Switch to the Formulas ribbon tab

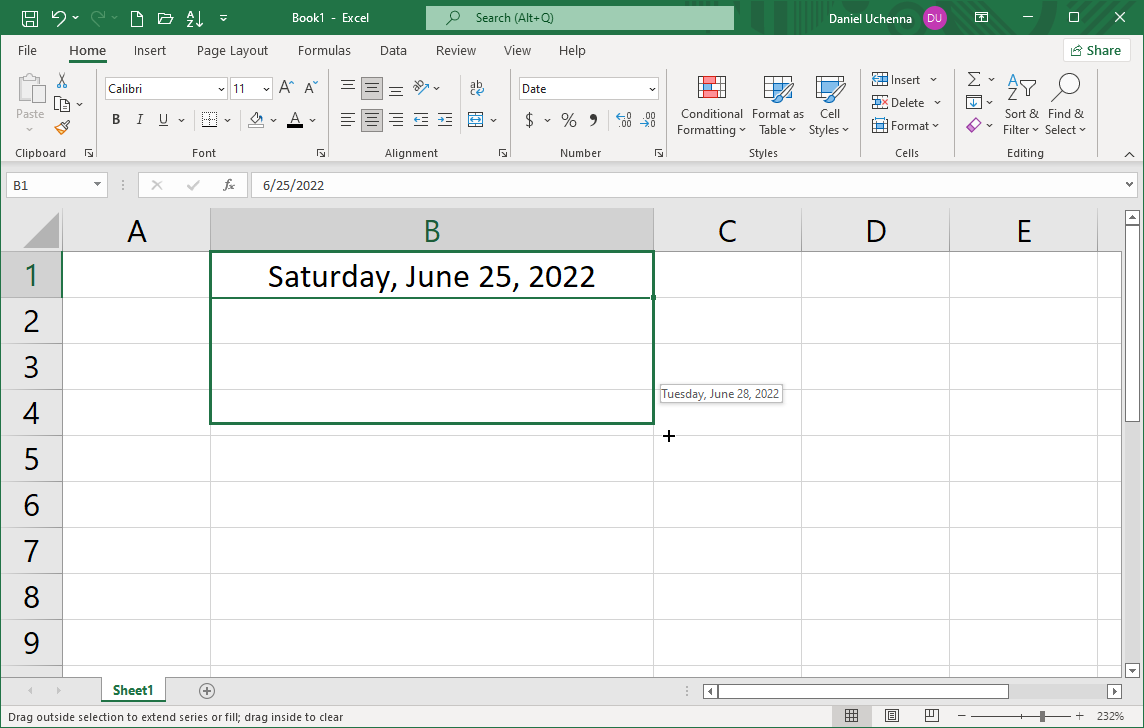[324, 50]
